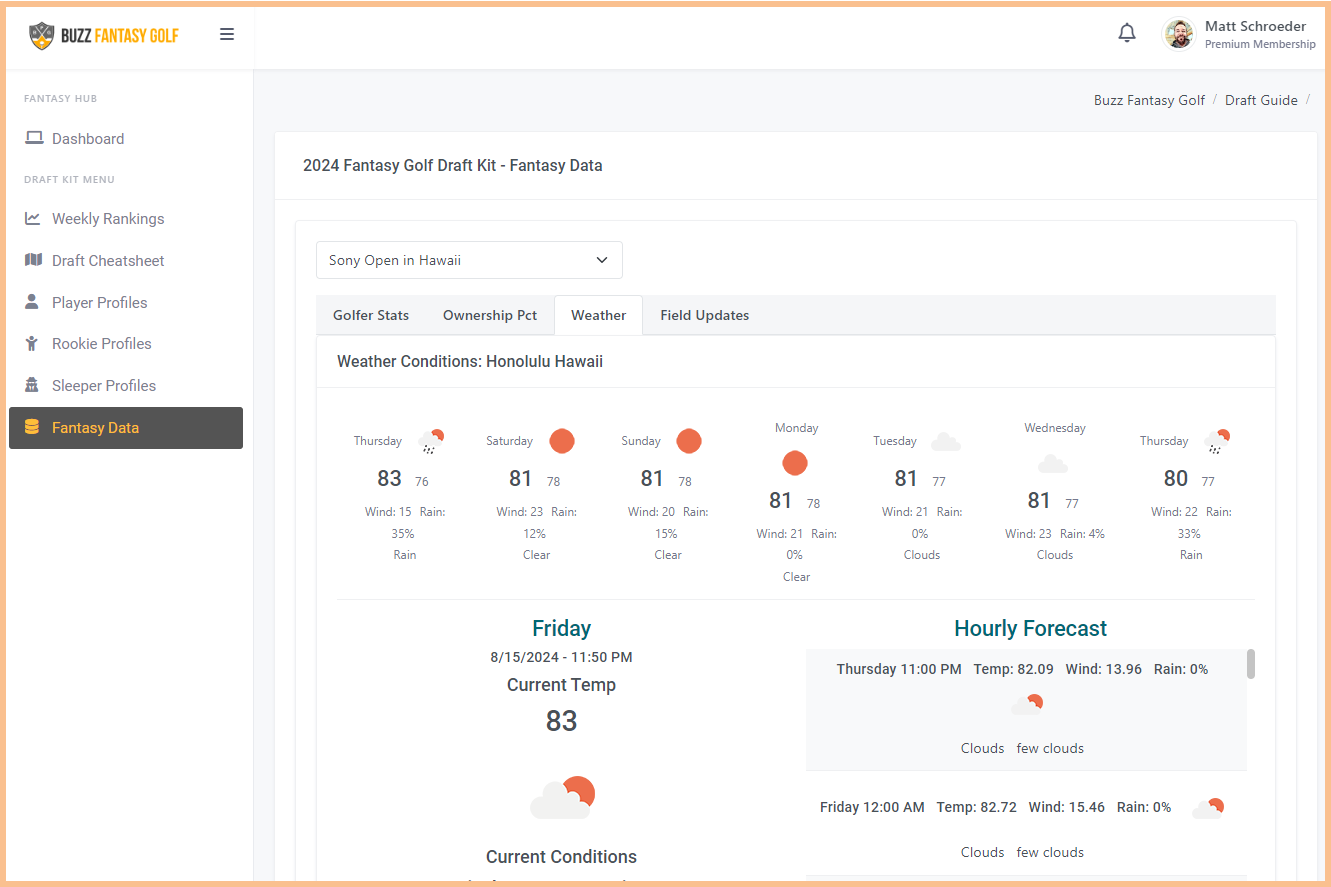This screenshot has height=887, width=1331.
Task: Click the Weekly Rankings chart icon
Action: point(33,218)
